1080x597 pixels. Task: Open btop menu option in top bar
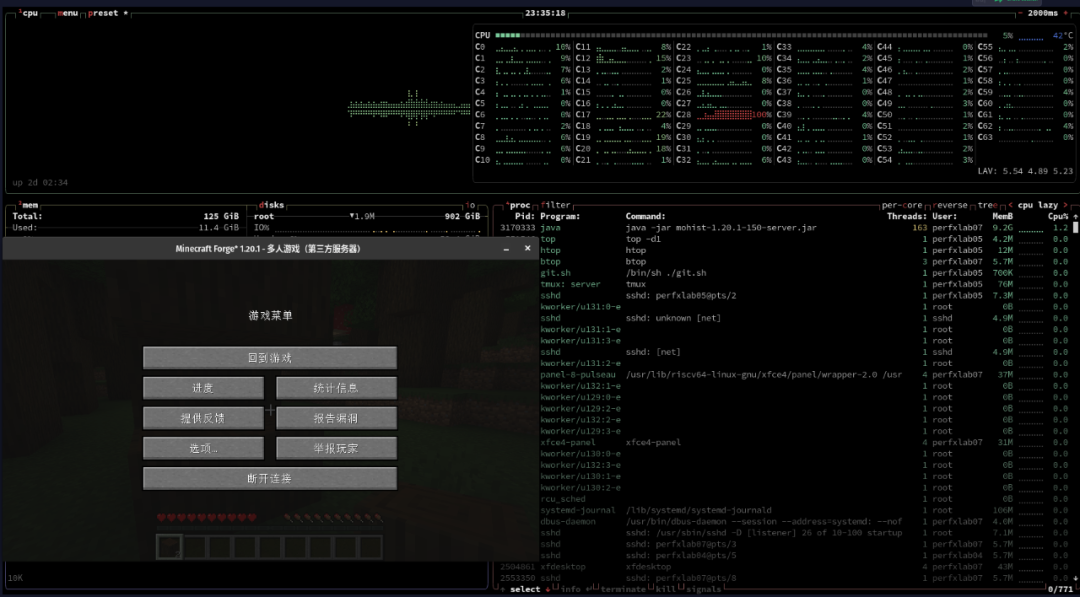68,13
